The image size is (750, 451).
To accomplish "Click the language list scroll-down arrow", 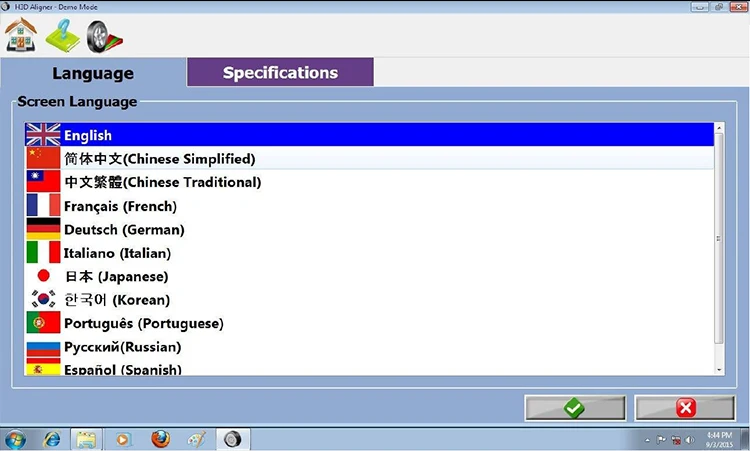I will [x=718, y=370].
